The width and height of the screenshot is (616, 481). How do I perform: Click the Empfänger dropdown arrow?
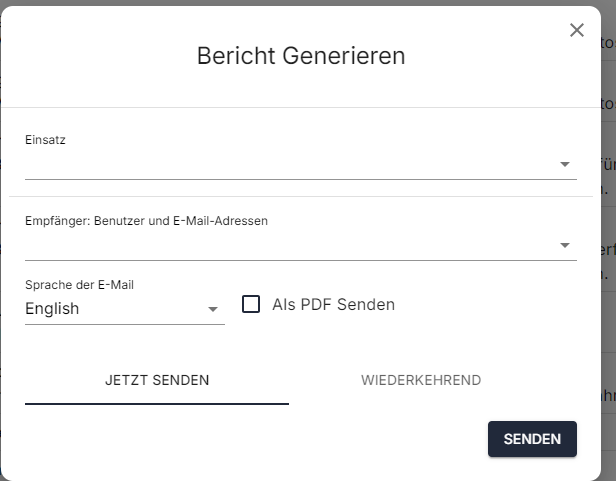point(564,245)
